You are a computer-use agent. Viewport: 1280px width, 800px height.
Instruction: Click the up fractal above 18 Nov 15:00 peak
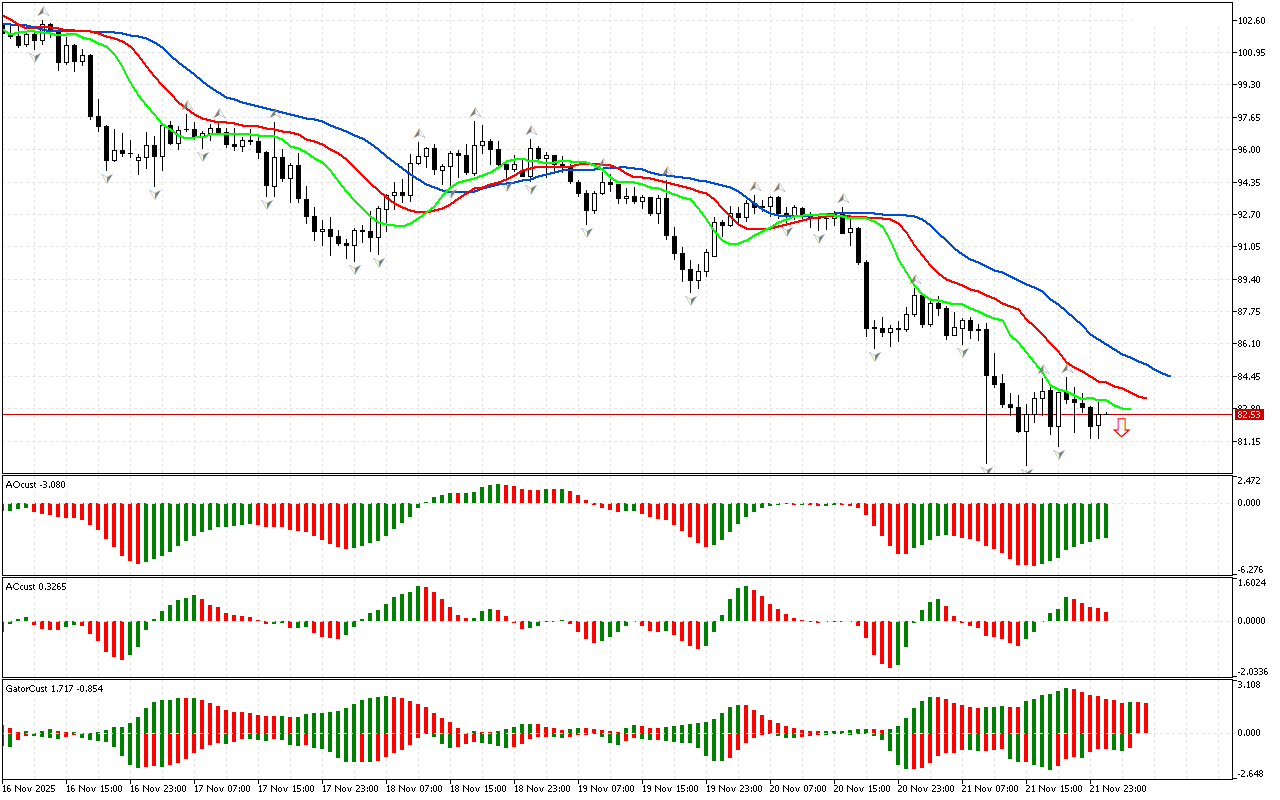479,113
